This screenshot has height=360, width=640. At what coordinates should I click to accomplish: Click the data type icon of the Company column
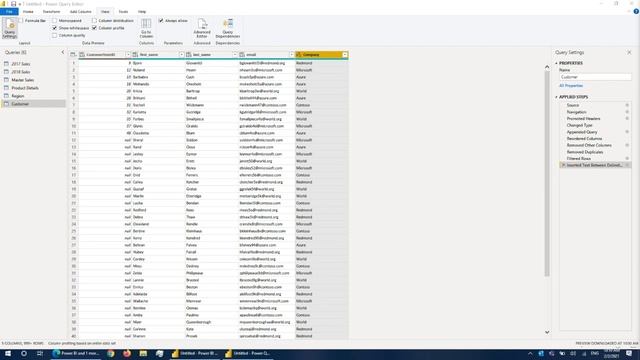point(298,55)
